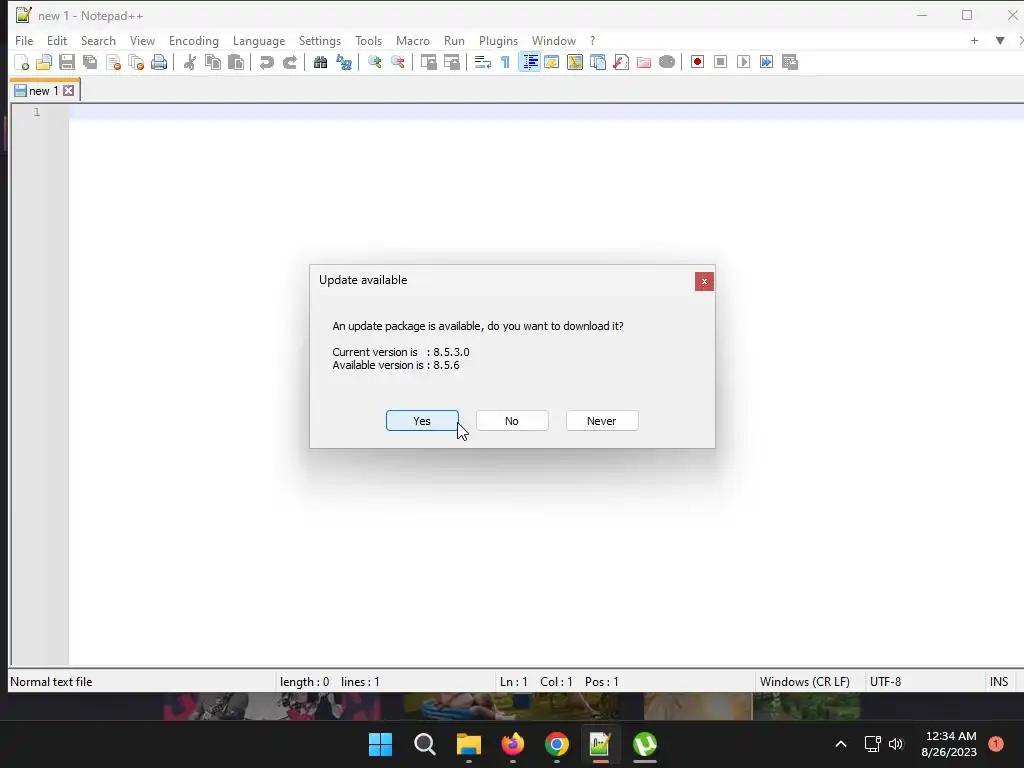
Task: Click 'INS' indicator in status bar
Action: (999, 681)
